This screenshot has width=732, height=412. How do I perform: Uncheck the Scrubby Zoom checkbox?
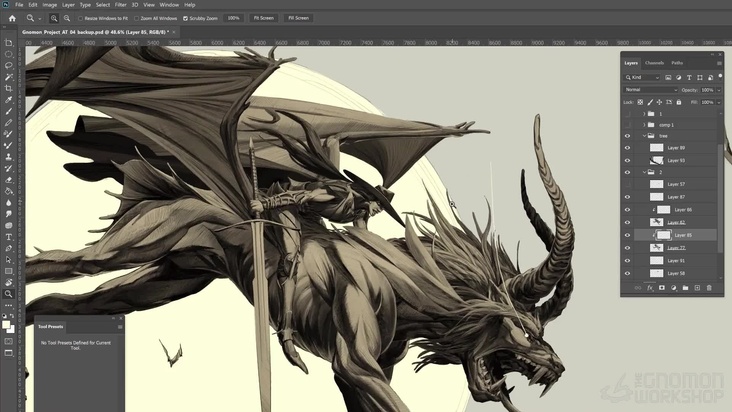coord(185,19)
